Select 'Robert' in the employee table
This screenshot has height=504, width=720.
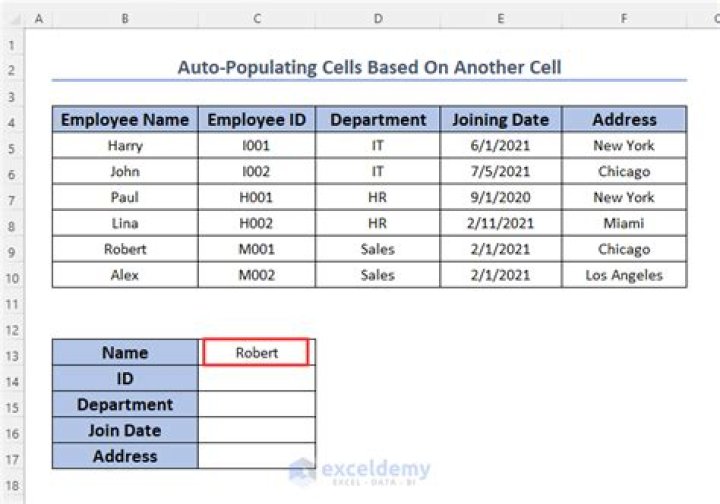(125, 249)
